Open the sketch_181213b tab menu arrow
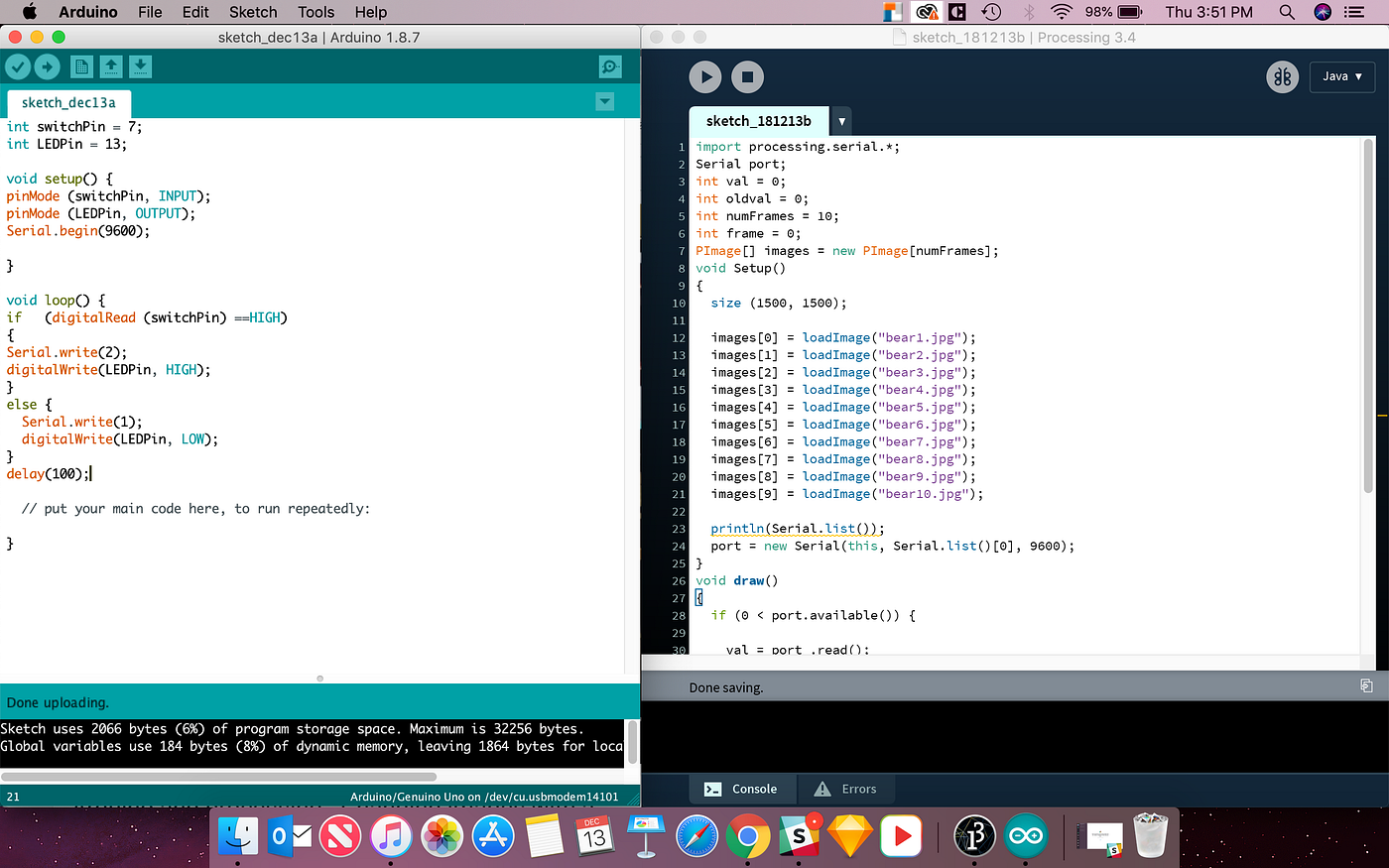1389x868 pixels. tap(841, 120)
